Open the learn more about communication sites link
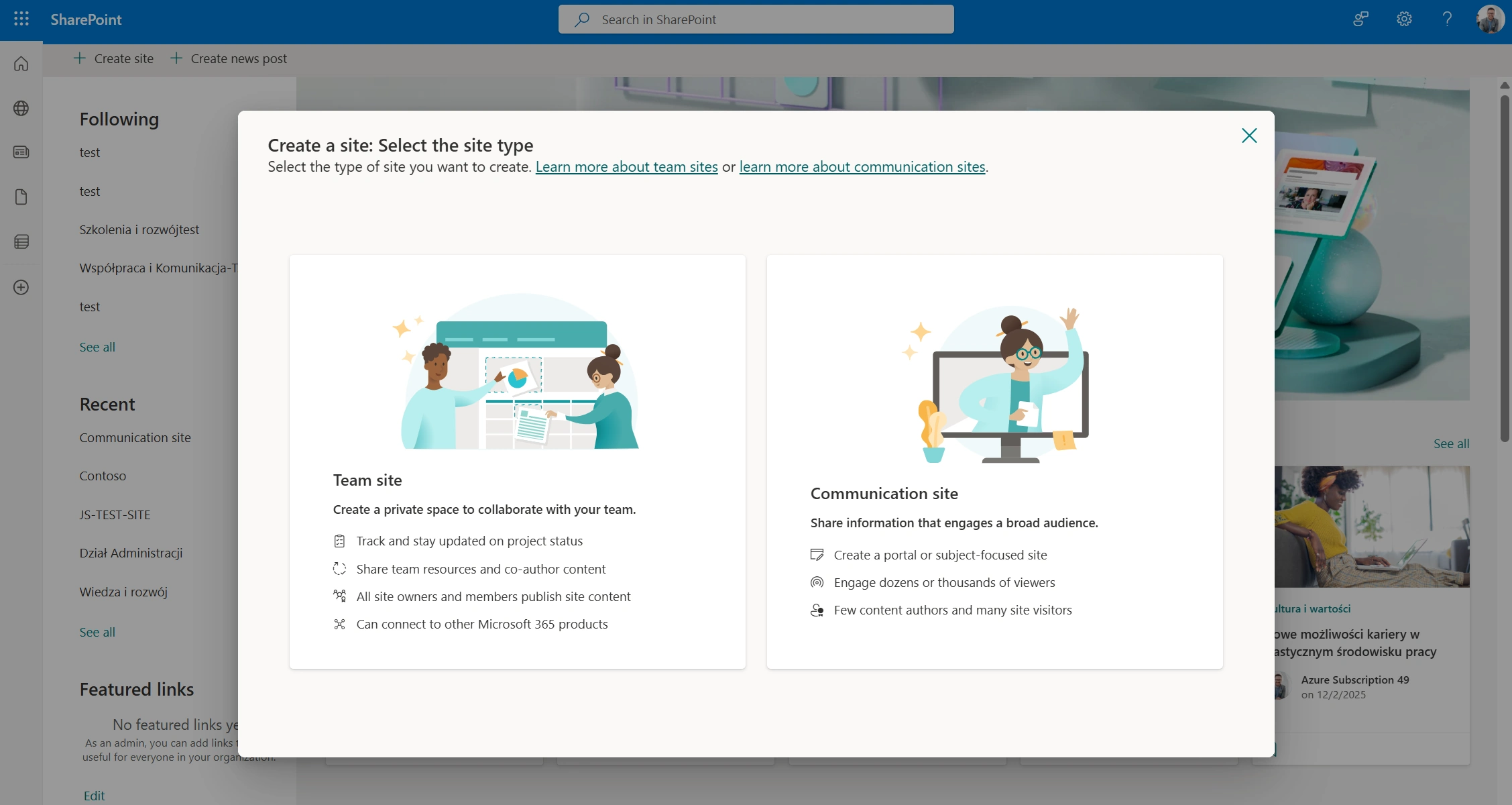The image size is (1512, 805). click(862, 166)
